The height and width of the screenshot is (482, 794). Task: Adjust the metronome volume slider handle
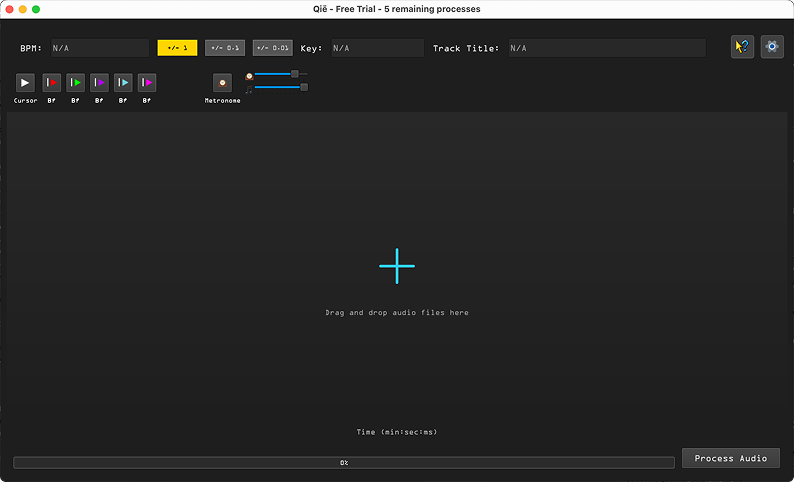(295, 74)
